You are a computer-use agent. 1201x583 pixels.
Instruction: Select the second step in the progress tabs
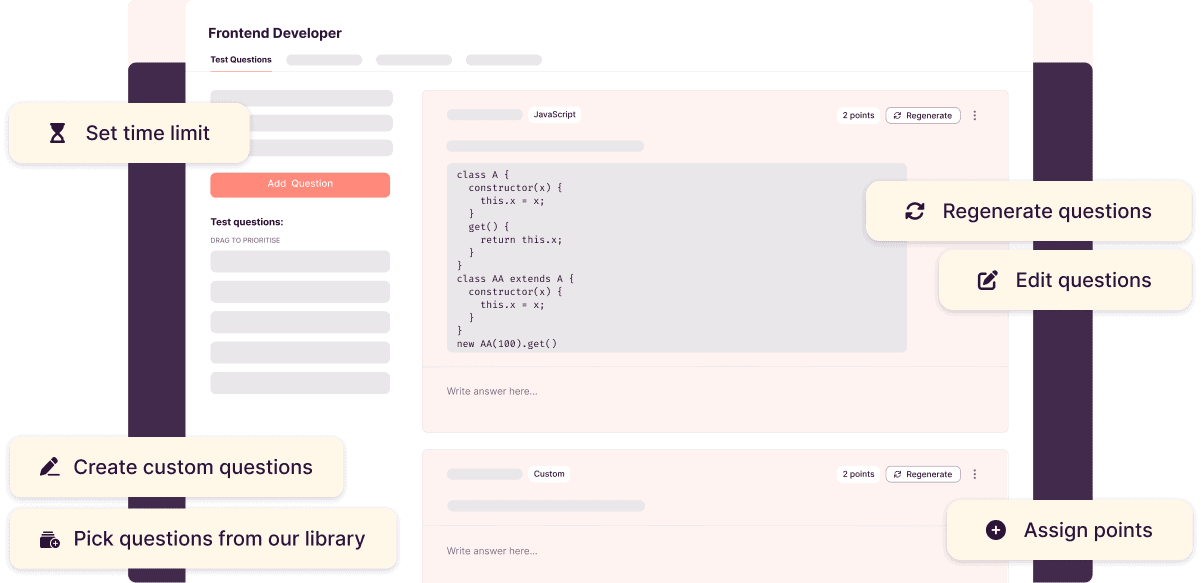pyautogui.click(x=324, y=59)
